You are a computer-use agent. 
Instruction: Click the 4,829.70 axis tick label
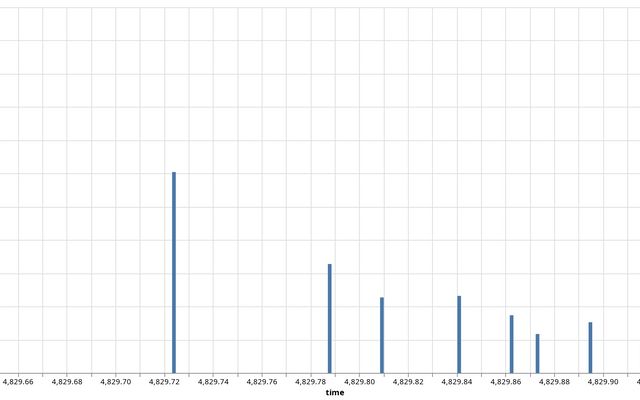(116, 381)
